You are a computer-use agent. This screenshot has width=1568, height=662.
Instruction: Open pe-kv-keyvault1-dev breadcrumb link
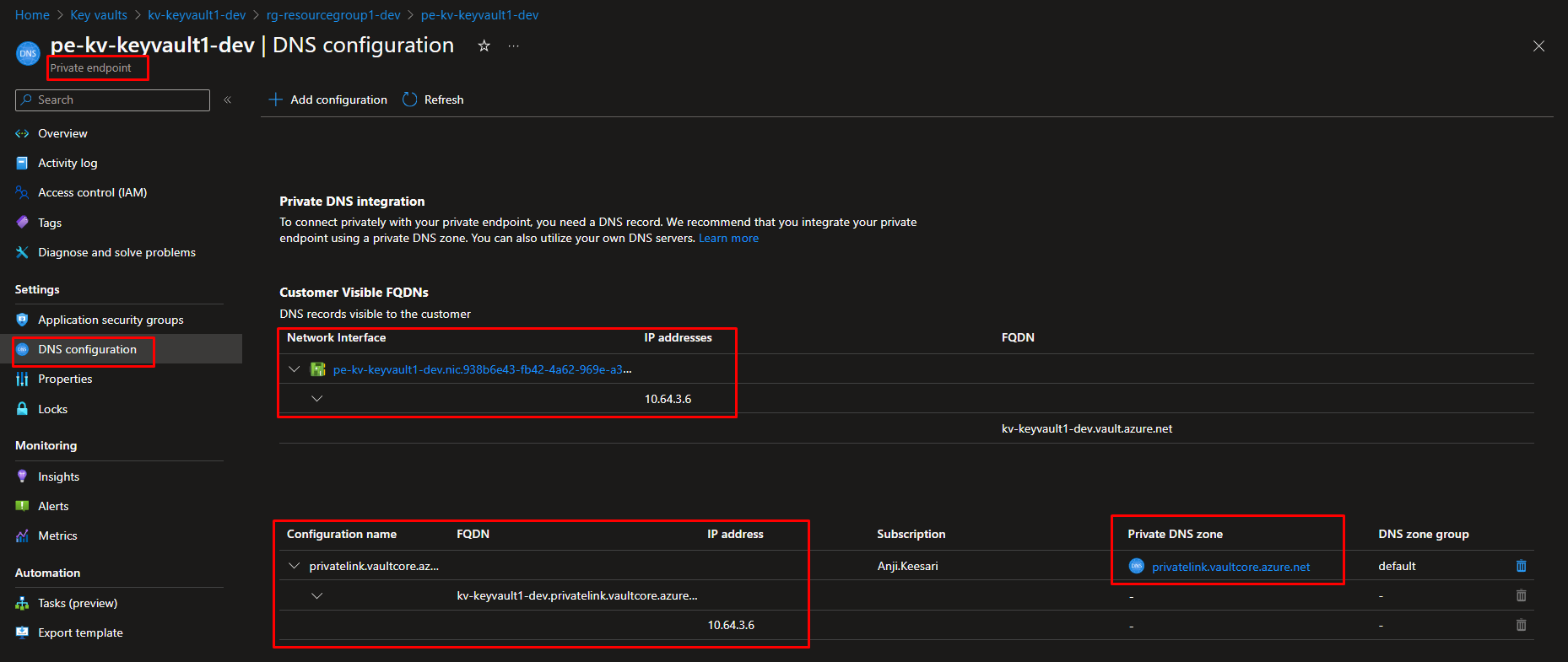(479, 15)
